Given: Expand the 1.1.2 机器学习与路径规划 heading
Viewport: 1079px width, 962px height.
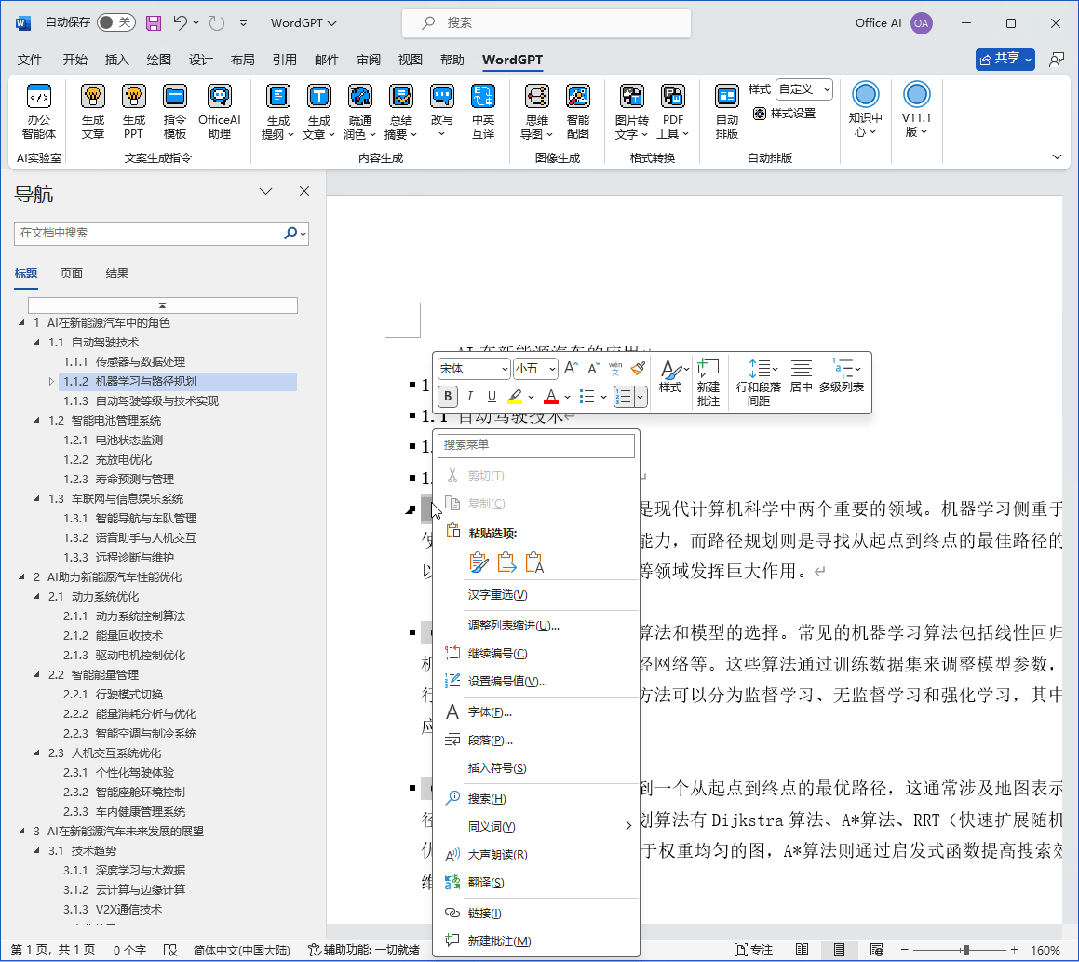Looking at the screenshot, I should pos(52,381).
